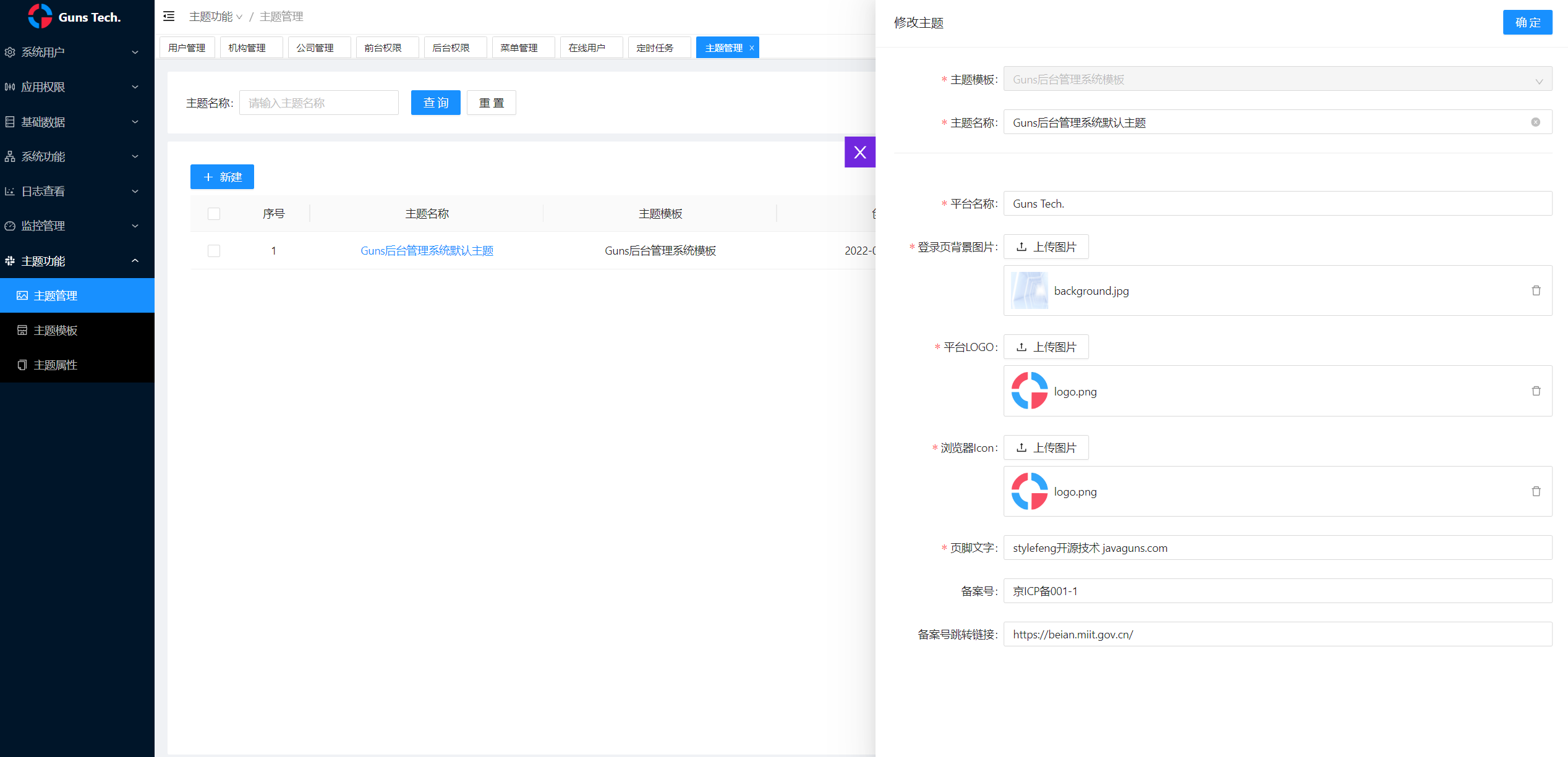Delete the browser Icon logo.png file
1568x757 pixels.
coord(1536,491)
